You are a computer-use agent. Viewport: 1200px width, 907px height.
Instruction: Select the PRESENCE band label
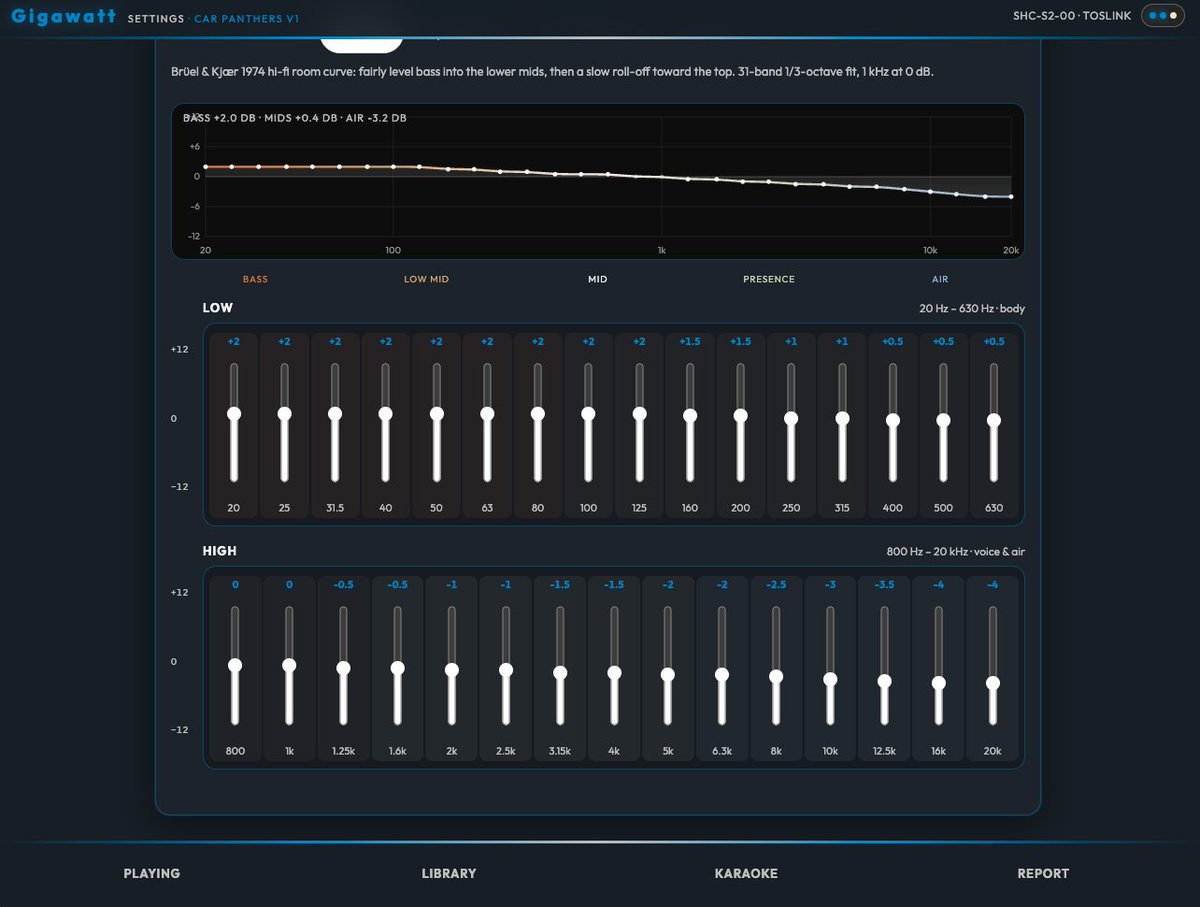point(769,279)
